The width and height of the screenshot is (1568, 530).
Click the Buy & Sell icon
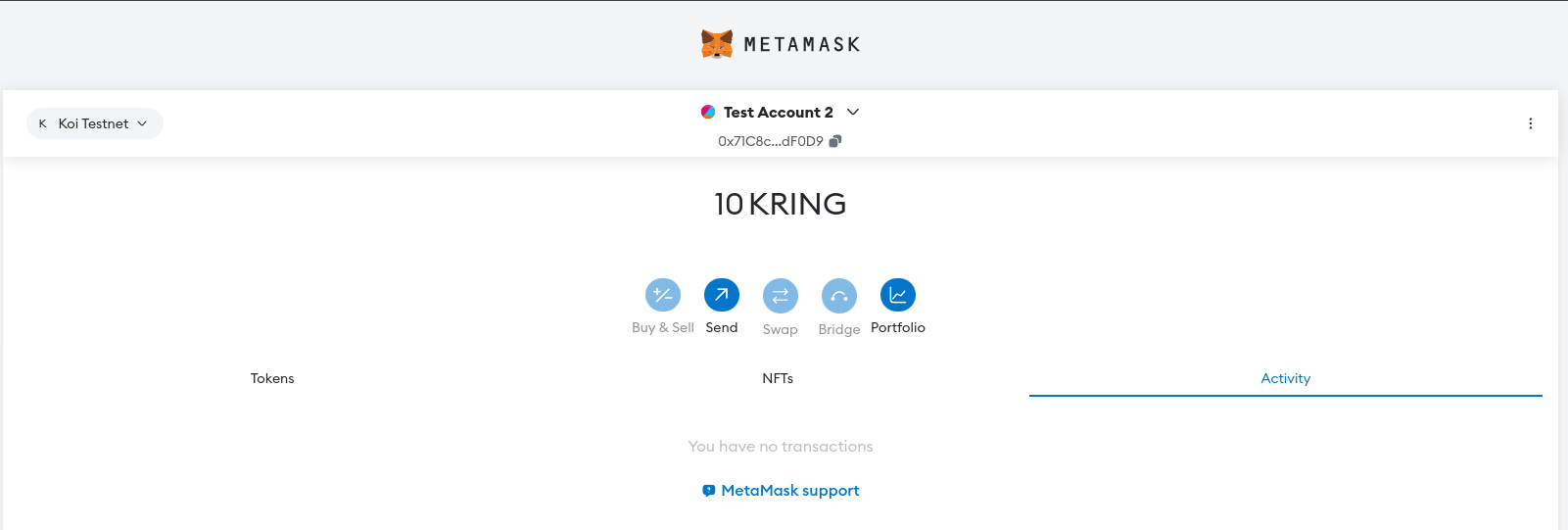663,295
